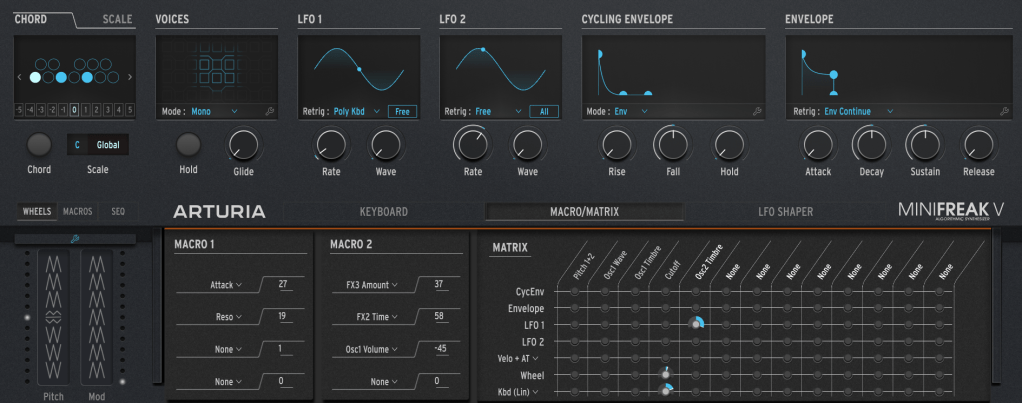Screen dimensions: 1022x403
Task: Click the Cycling Envelope wrench icon
Action: (x=756, y=112)
